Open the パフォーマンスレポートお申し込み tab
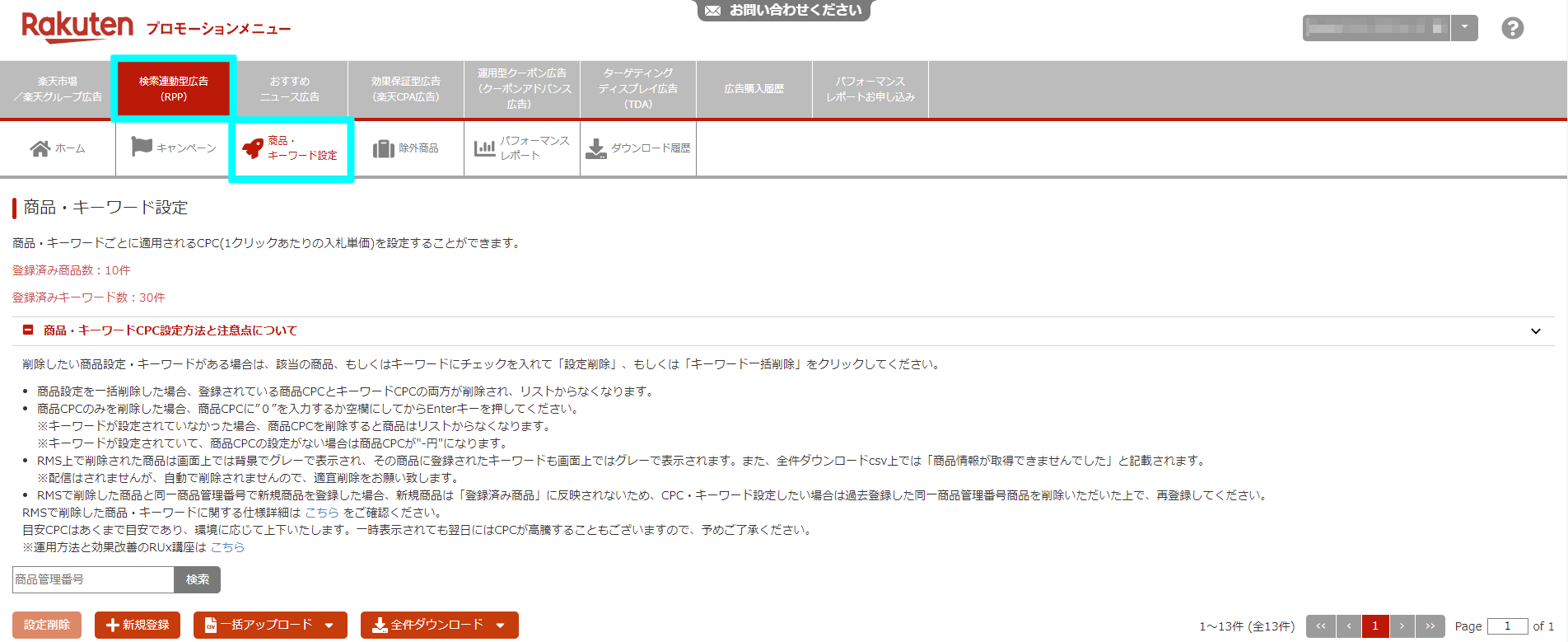 (870, 89)
